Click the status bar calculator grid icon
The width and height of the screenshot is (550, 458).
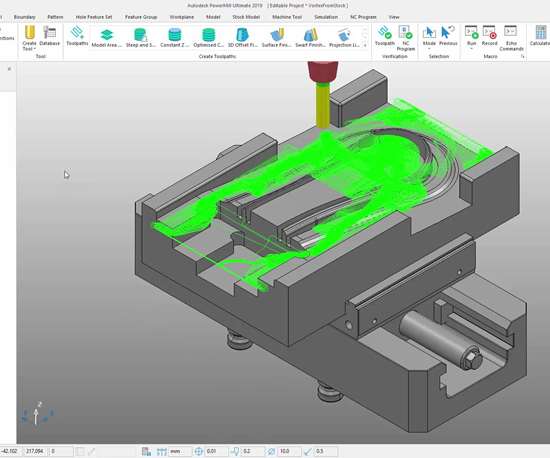(x=146, y=451)
